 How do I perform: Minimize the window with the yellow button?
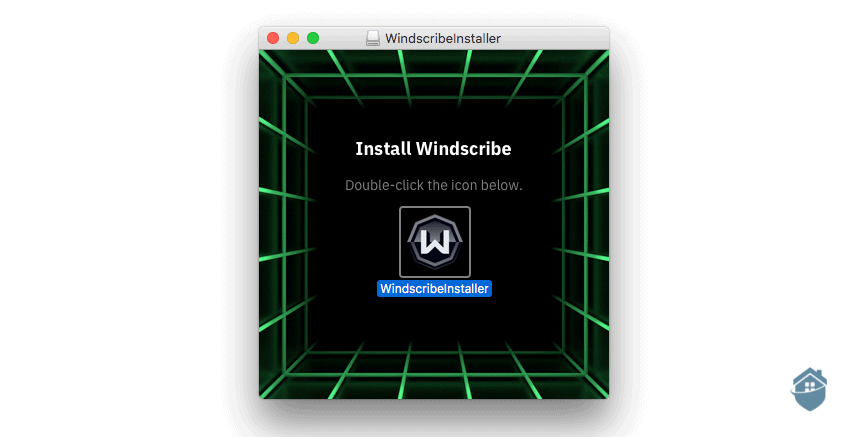tap(293, 38)
